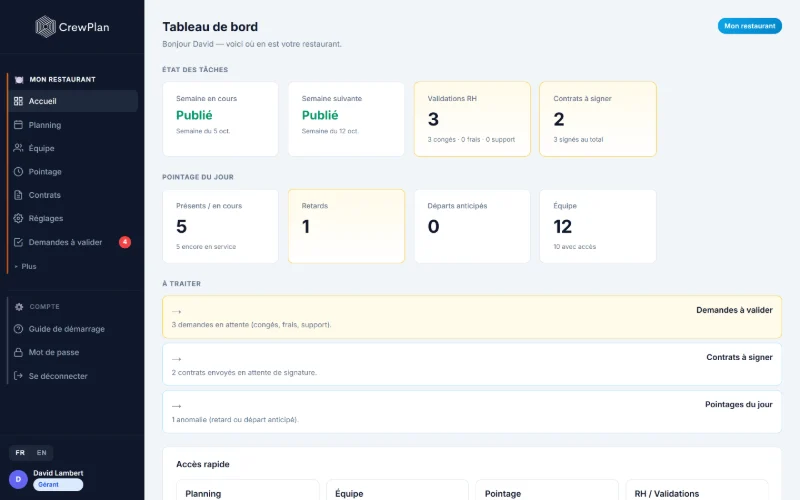Click the arrow in Pointages du jour row
This screenshot has width=800, height=500.
click(177, 406)
